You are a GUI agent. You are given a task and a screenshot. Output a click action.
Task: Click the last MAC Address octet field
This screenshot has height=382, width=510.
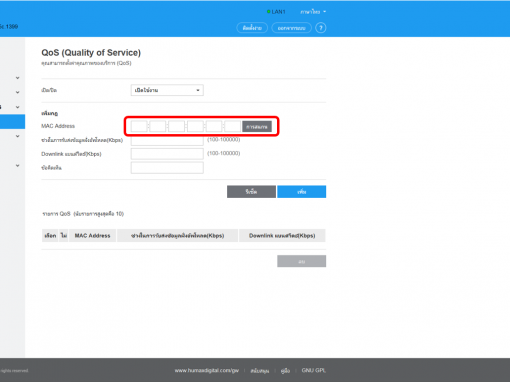pyautogui.click(x=233, y=126)
